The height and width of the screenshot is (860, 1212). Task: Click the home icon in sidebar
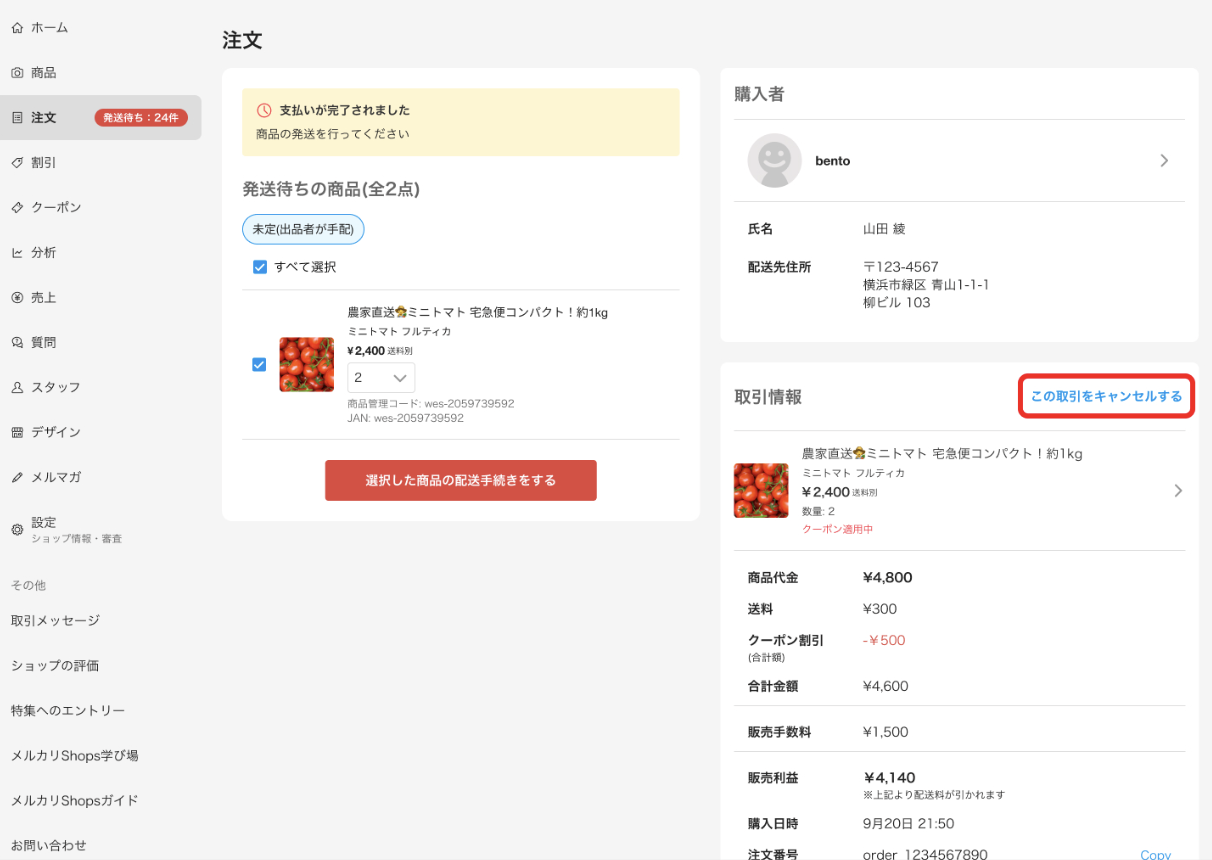coord(17,28)
